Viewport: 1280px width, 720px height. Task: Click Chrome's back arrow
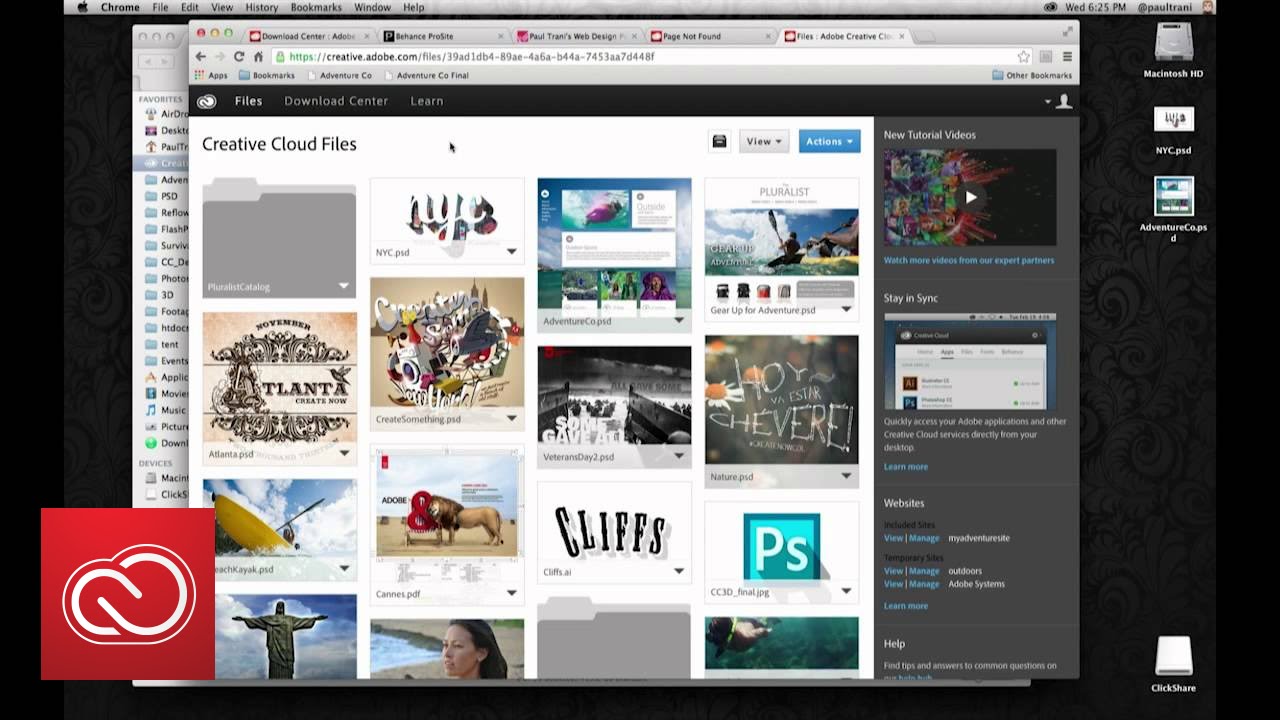pos(201,57)
